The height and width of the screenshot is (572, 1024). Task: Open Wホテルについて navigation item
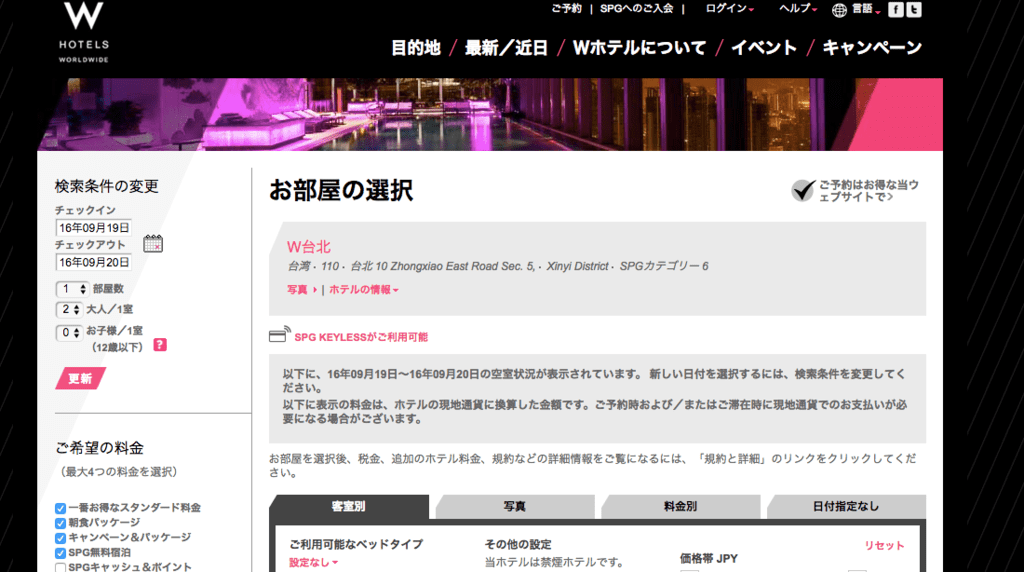pyautogui.click(x=639, y=48)
